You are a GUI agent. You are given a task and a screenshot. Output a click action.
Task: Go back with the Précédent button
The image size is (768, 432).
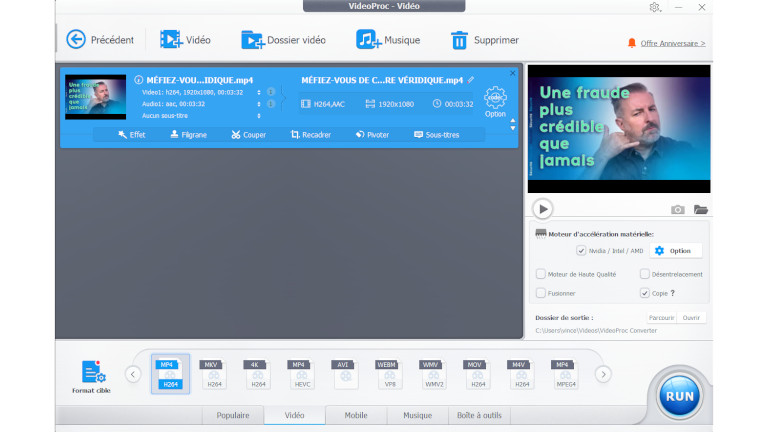[100, 40]
